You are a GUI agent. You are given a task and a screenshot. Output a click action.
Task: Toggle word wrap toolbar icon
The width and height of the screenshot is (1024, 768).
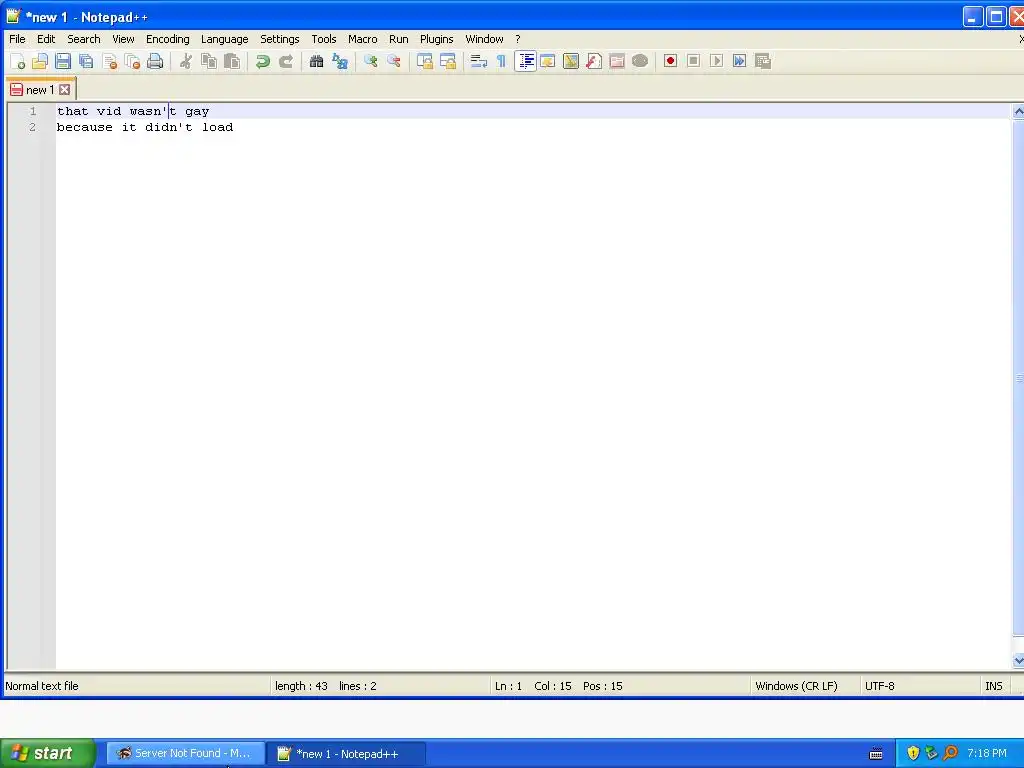[479, 61]
